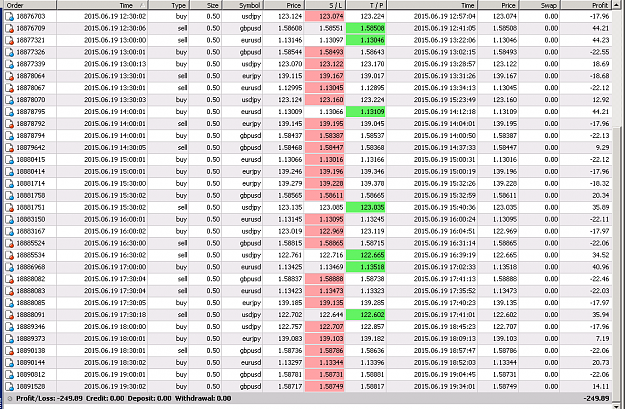This screenshot has height=409, width=625.
Task: Sort by the Order column header
Action: (30, 5)
